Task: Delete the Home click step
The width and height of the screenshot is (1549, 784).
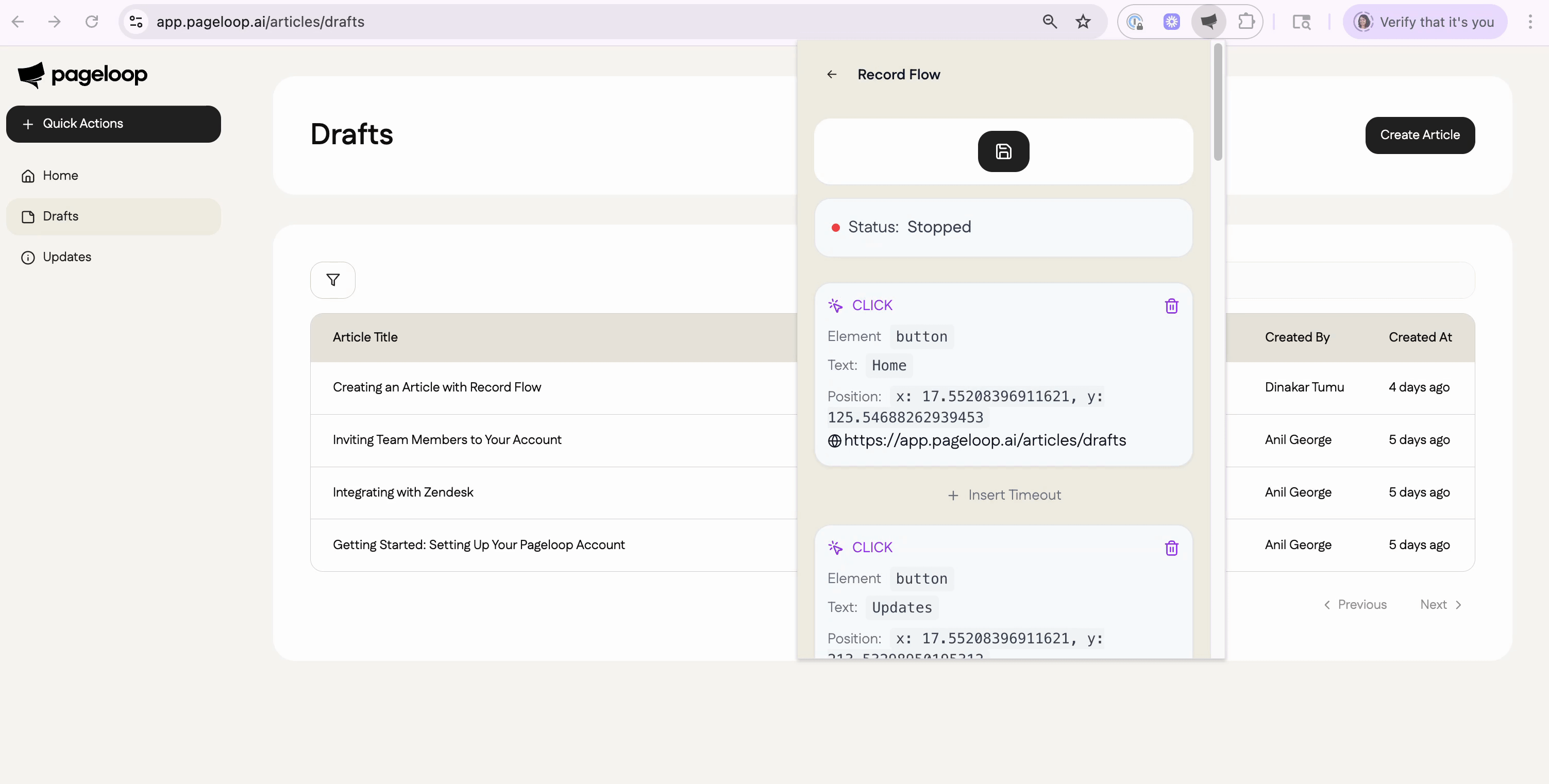Action: (x=1171, y=306)
